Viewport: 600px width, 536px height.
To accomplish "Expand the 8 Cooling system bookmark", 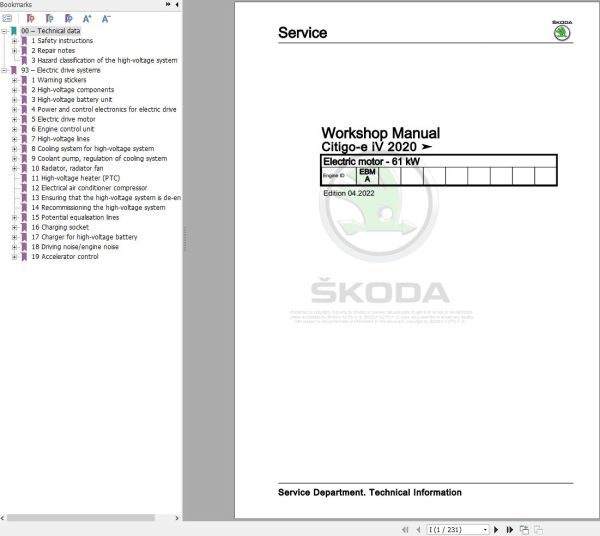I will pyautogui.click(x=15, y=149).
